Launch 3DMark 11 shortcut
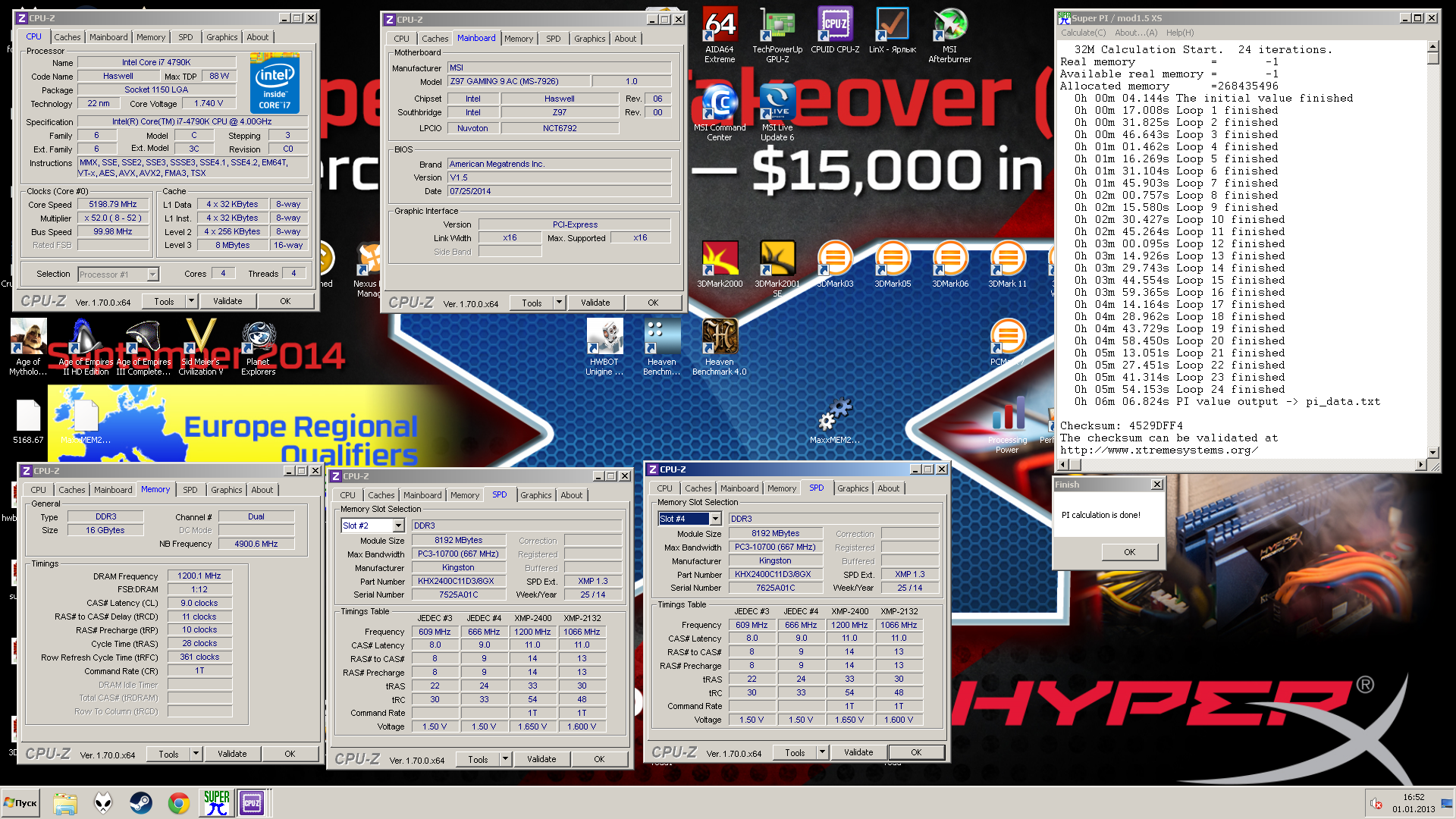Screen dimensions: 1456x819 tap(1008, 264)
